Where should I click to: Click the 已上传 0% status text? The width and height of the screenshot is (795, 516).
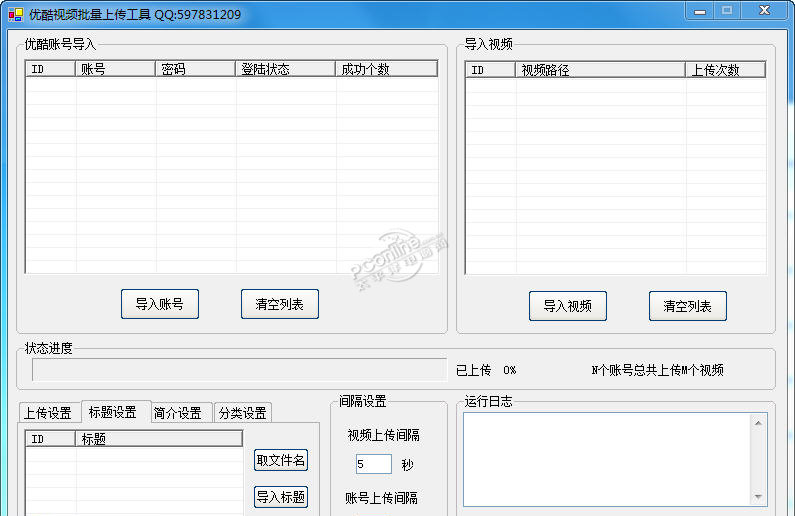pos(486,371)
